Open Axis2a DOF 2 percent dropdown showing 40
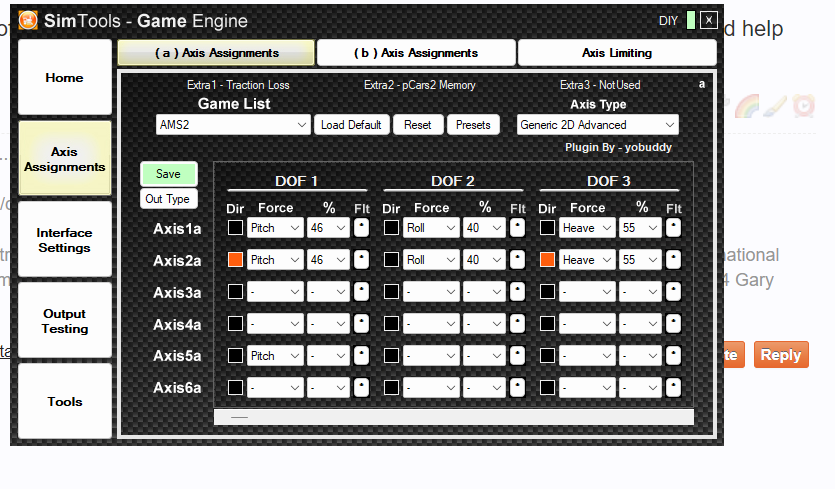This screenshot has height=489, width=835. tap(485, 259)
